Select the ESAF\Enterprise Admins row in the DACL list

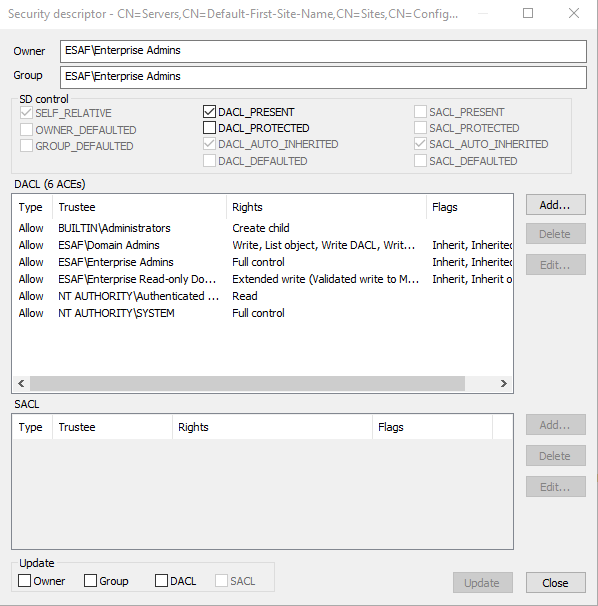[263, 262]
